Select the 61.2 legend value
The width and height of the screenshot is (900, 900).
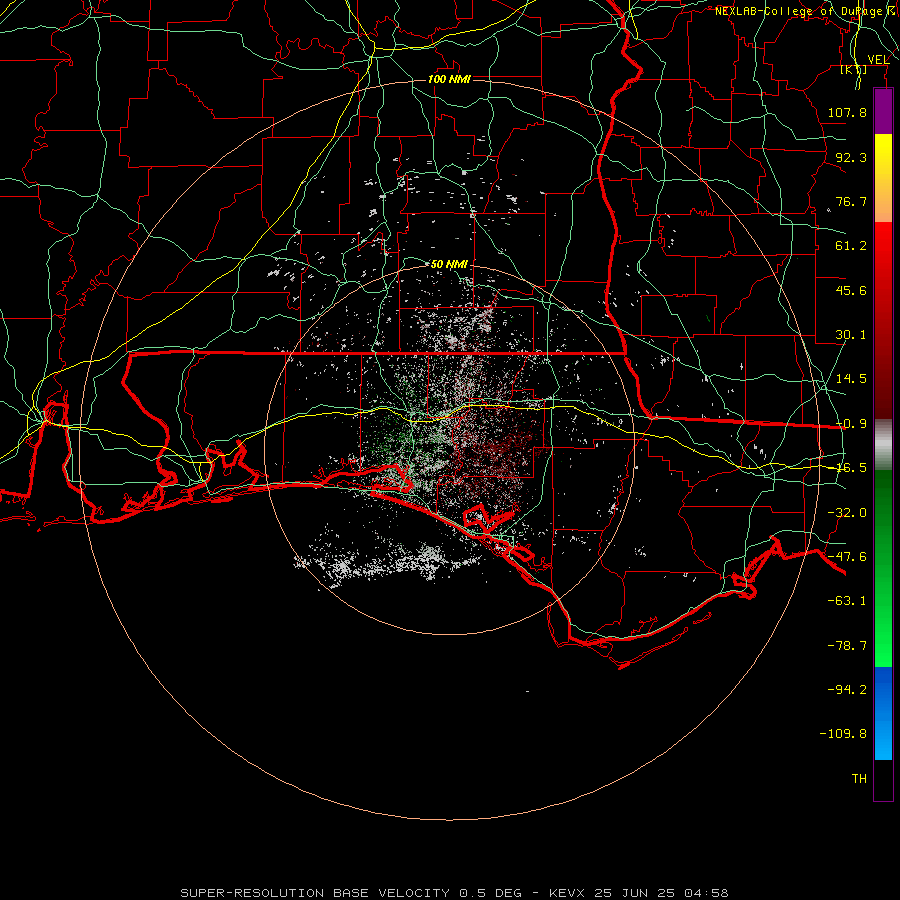pyautogui.click(x=851, y=246)
